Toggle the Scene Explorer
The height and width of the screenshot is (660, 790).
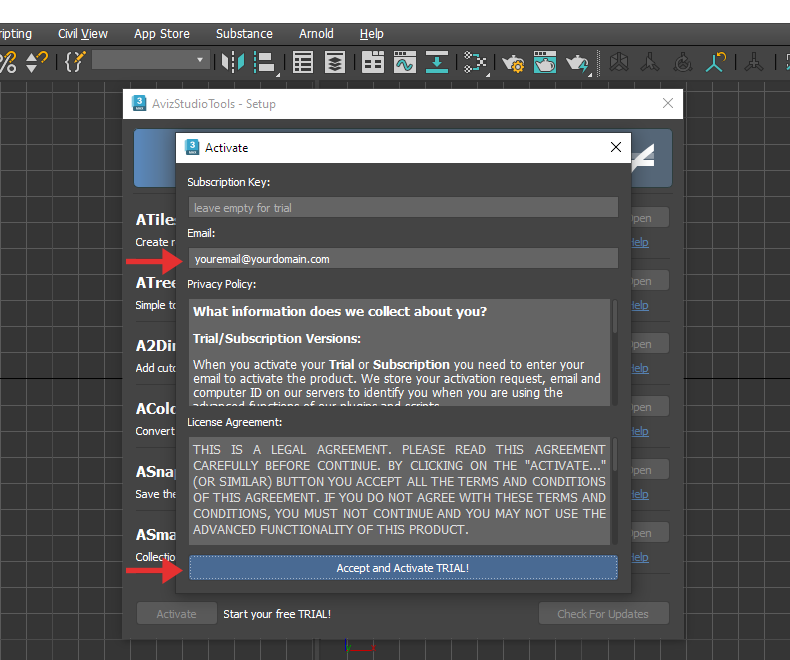pyautogui.click(x=303, y=62)
